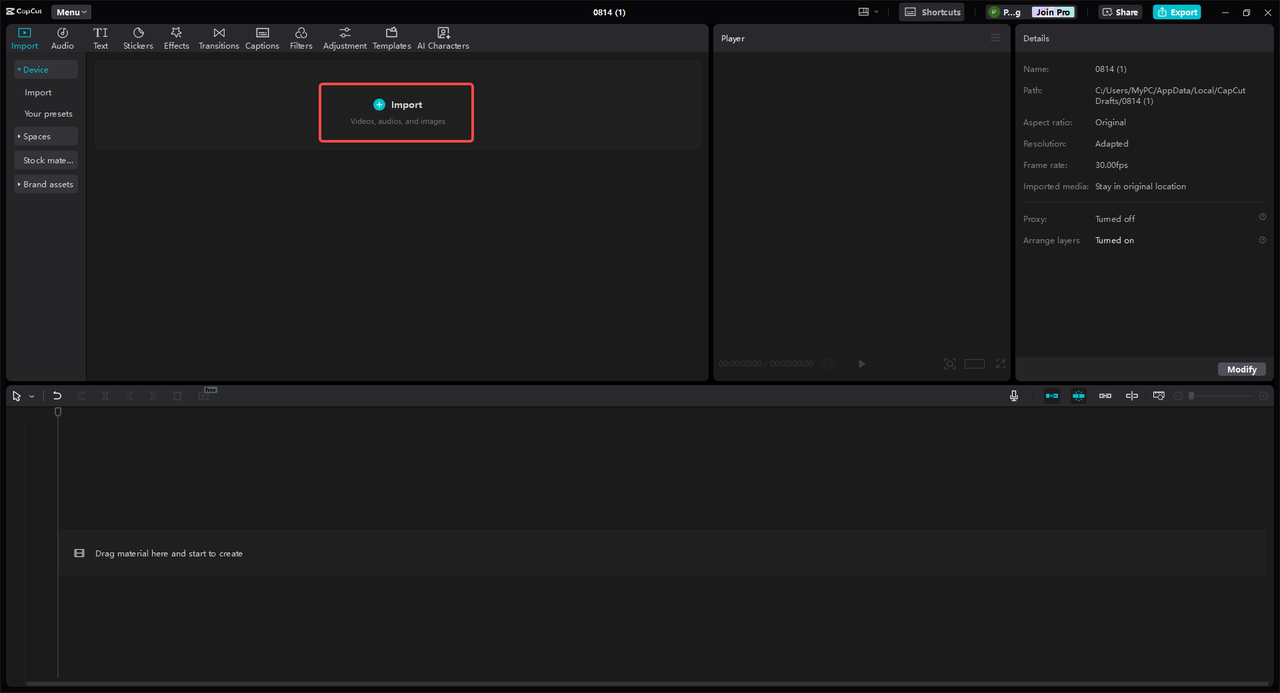Click the selection arrow tool

point(17,396)
